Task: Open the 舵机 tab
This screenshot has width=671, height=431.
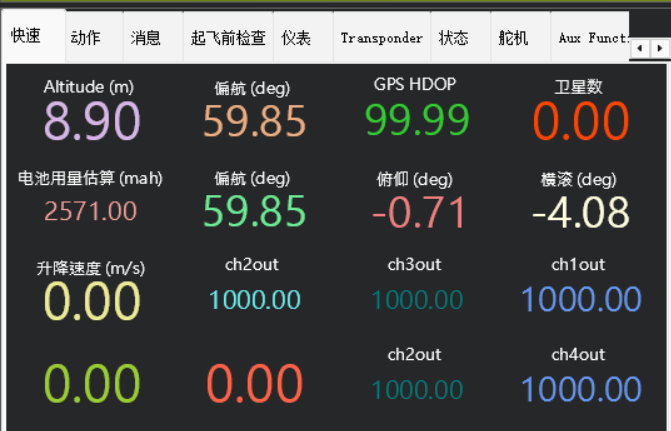Action: click(513, 38)
